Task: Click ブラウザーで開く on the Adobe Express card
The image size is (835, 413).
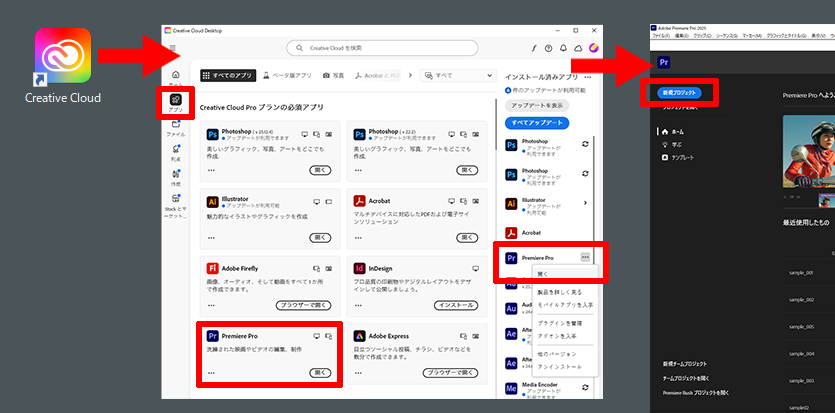Action: point(451,373)
